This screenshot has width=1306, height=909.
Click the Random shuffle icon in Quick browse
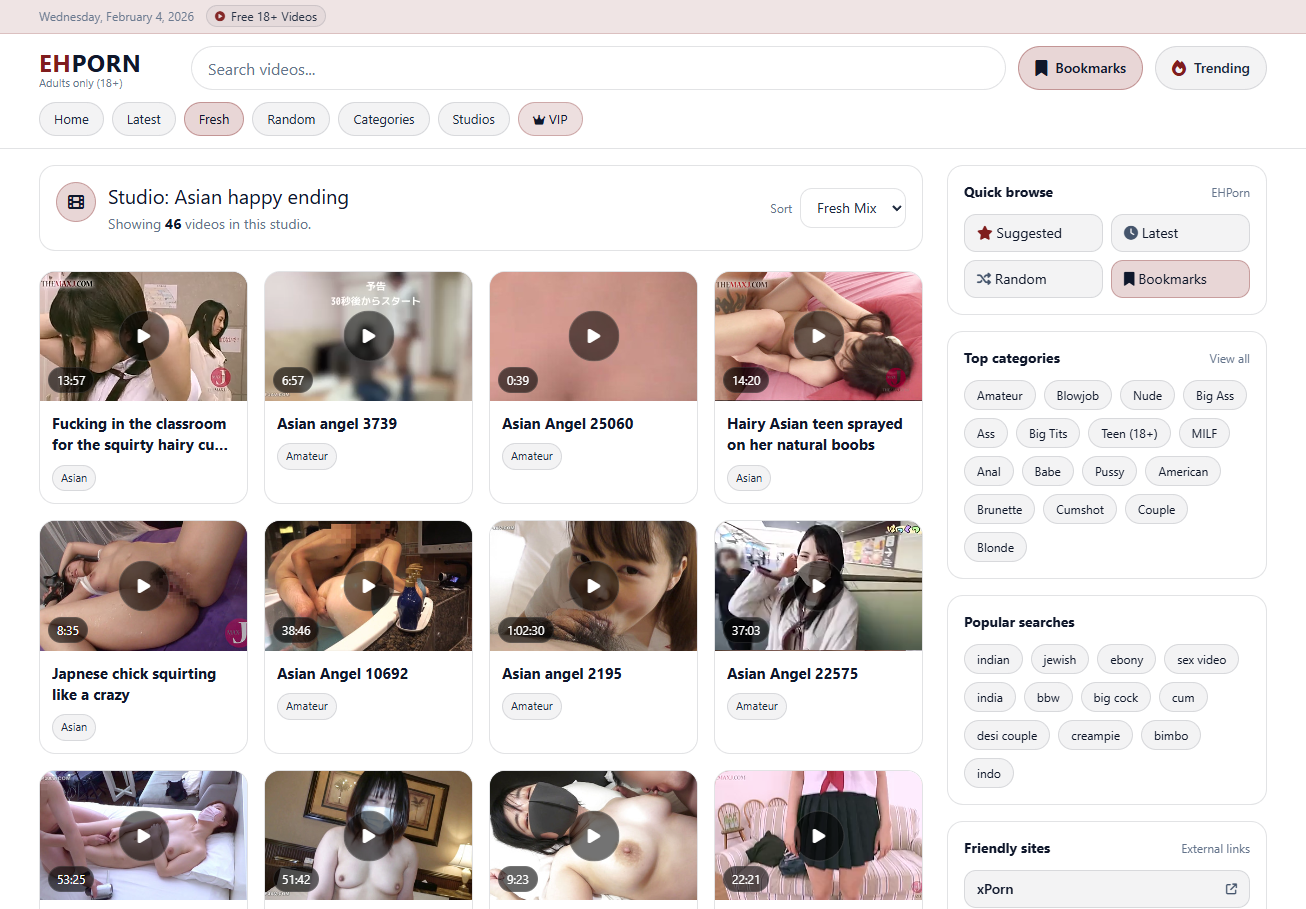pos(983,279)
